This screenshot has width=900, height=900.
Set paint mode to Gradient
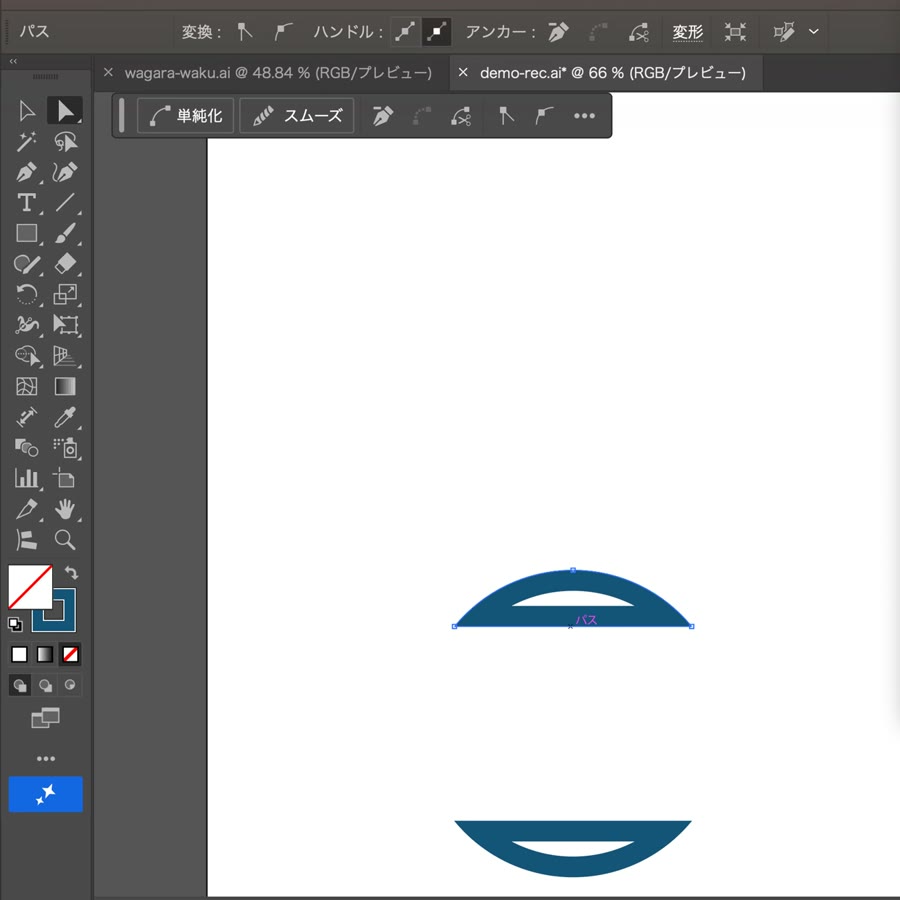45,654
